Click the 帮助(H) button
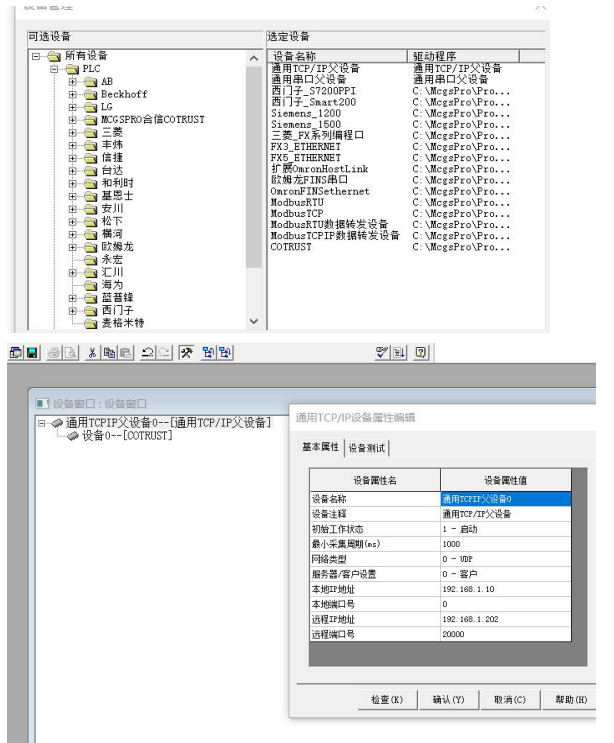 pos(570,699)
